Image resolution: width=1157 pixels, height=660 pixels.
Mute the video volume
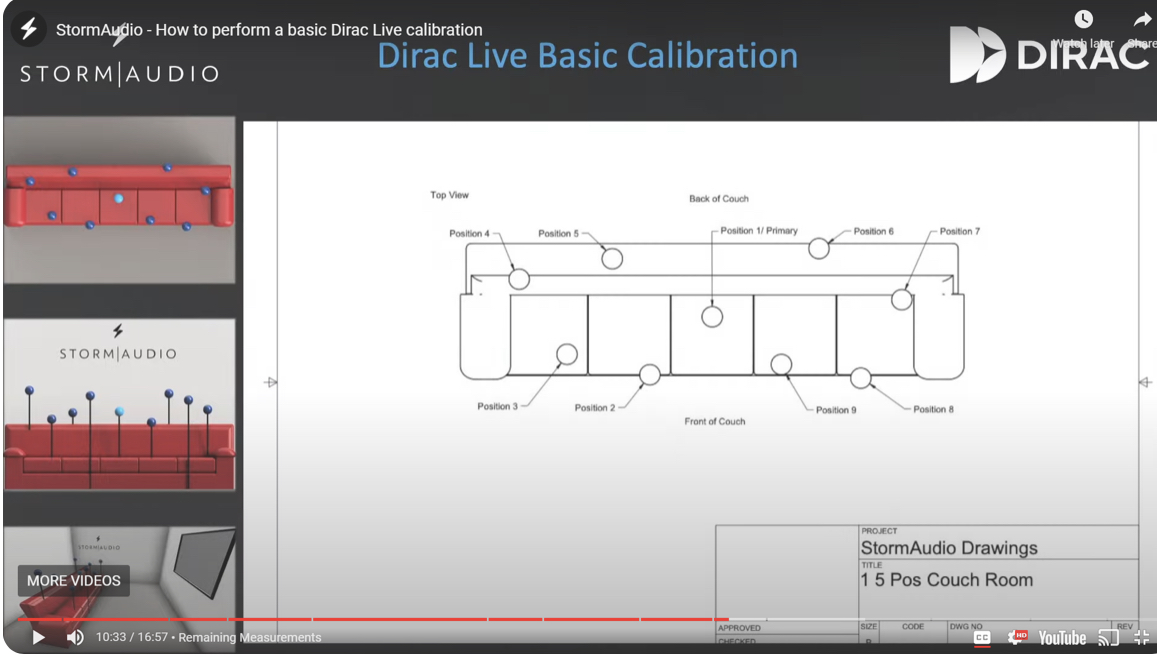pyautogui.click(x=75, y=637)
